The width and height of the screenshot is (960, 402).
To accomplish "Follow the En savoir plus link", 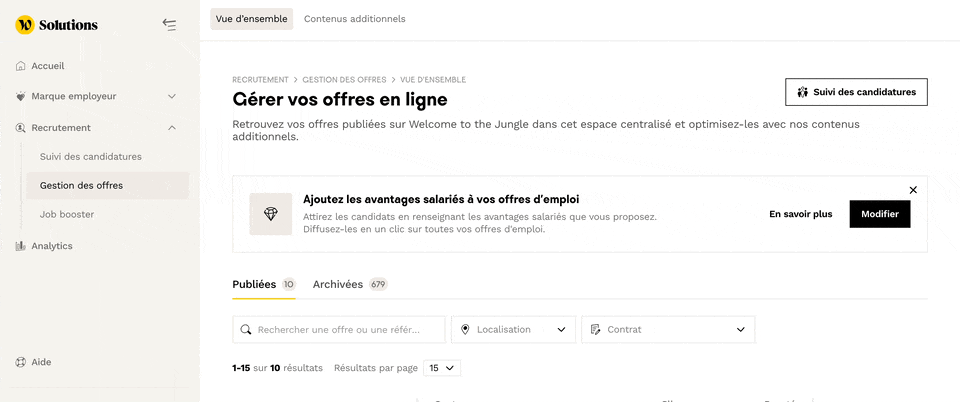I will 800,214.
